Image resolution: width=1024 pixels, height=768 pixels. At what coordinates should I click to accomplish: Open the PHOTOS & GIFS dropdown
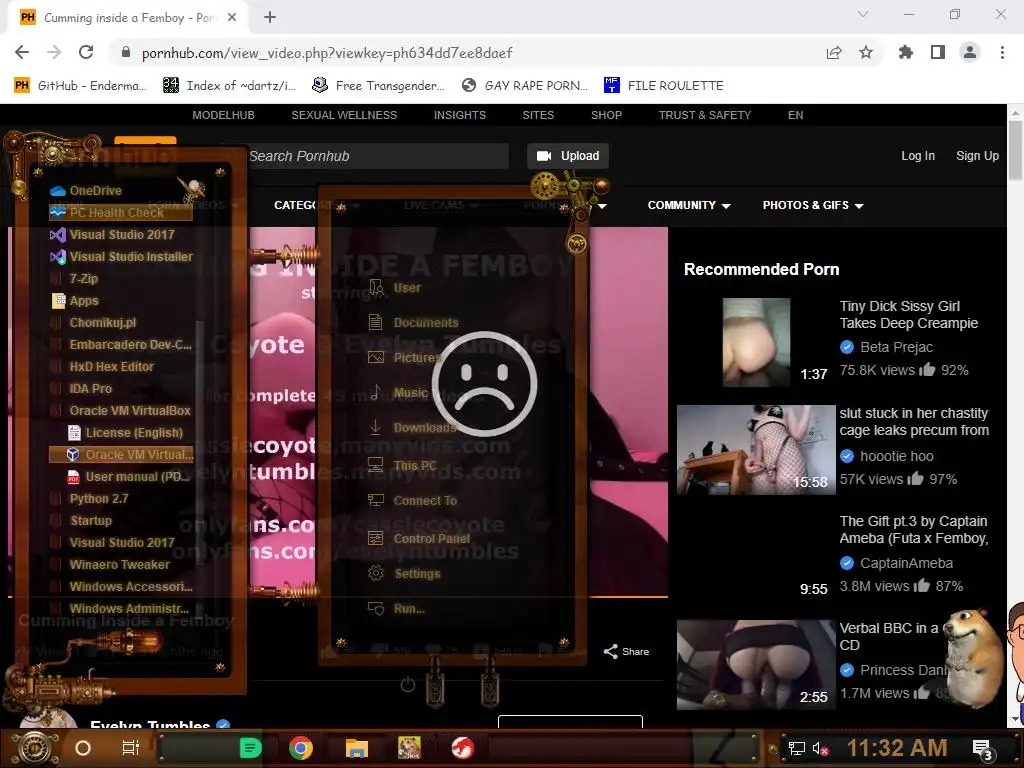point(812,205)
